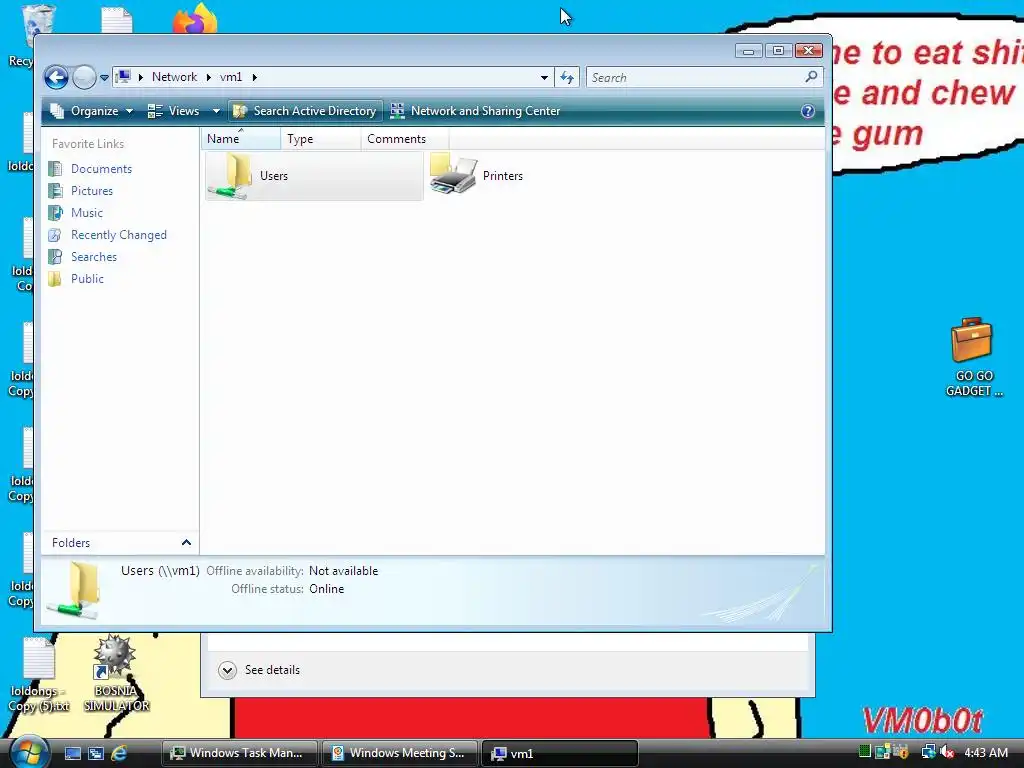Click the muted volume tray icon

tap(947, 752)
